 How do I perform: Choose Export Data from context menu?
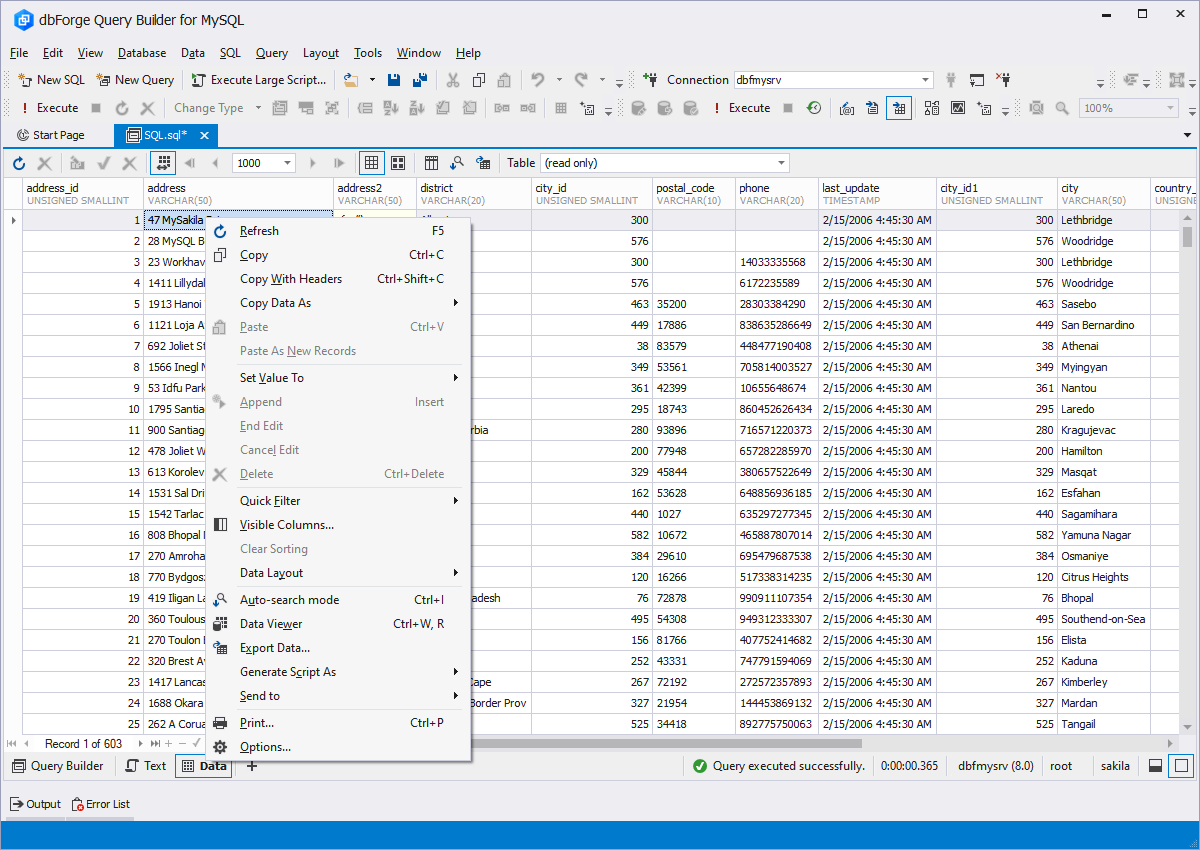pyautogui.click(x=275, y=648)
